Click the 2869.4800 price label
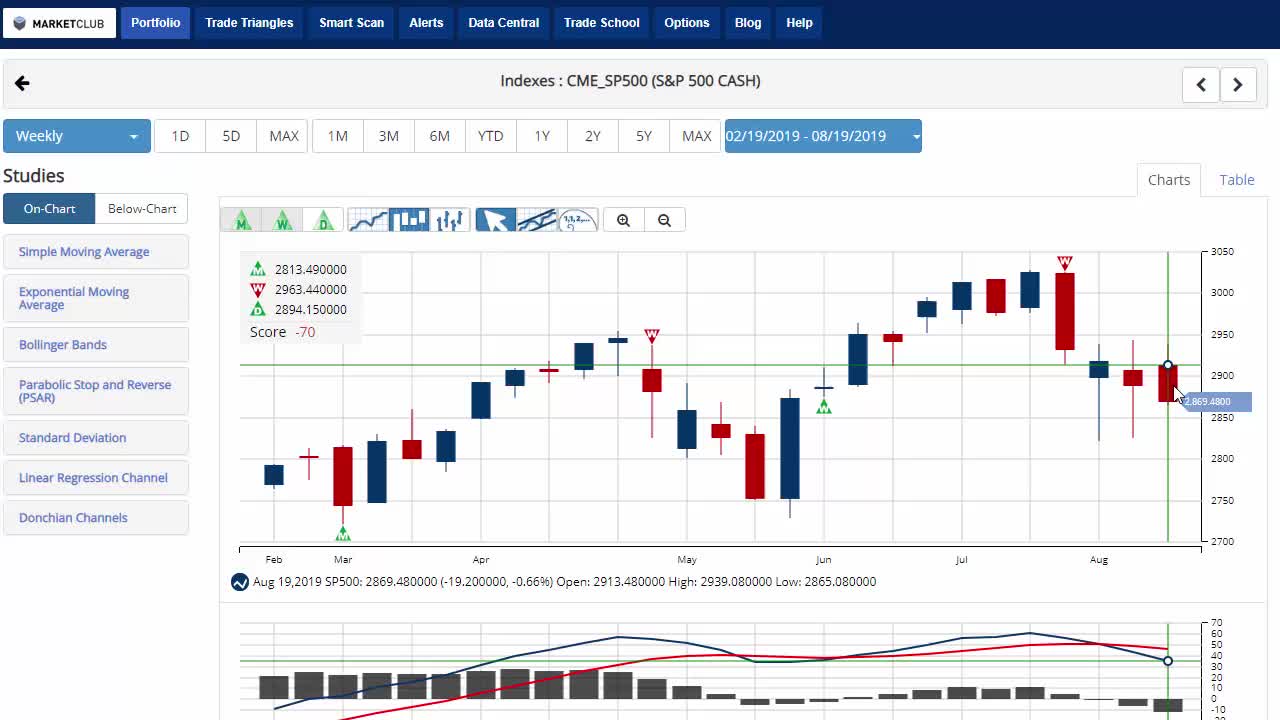The width and height of the screenshot is (1280, 720). pyautogui.click(x=1215, y=402)
